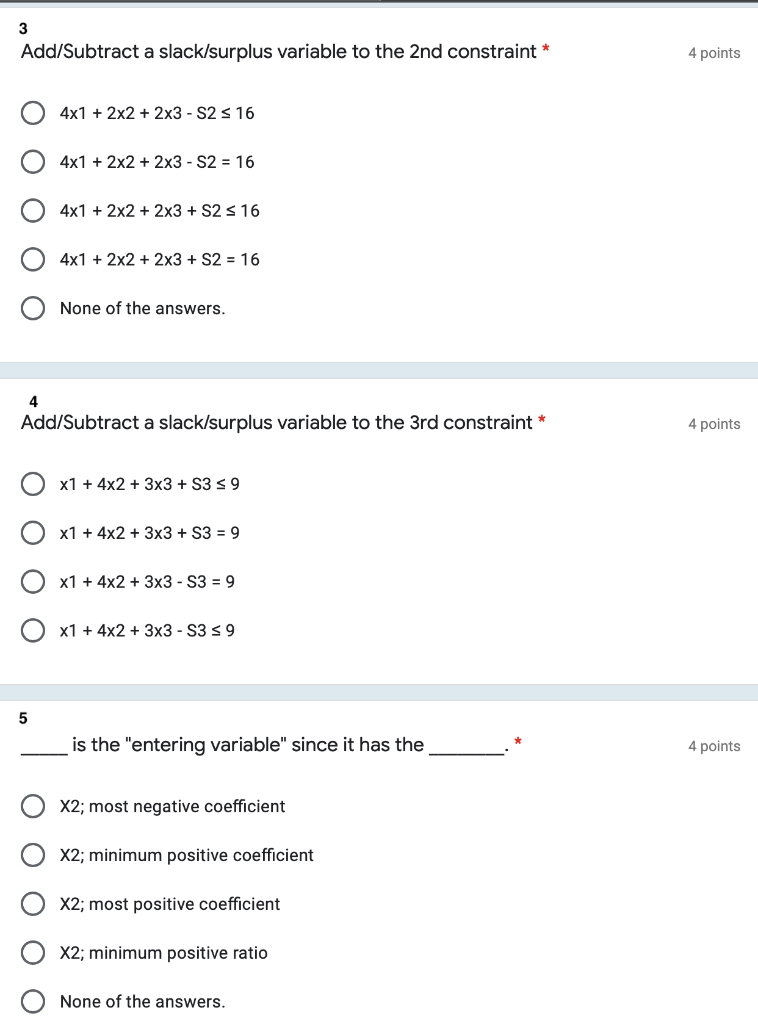This screenshot has height=1024, width=758.
Task: Choose "4x1 + 2x2 + 2x3 - S2 = 16"
Action: 33,161
